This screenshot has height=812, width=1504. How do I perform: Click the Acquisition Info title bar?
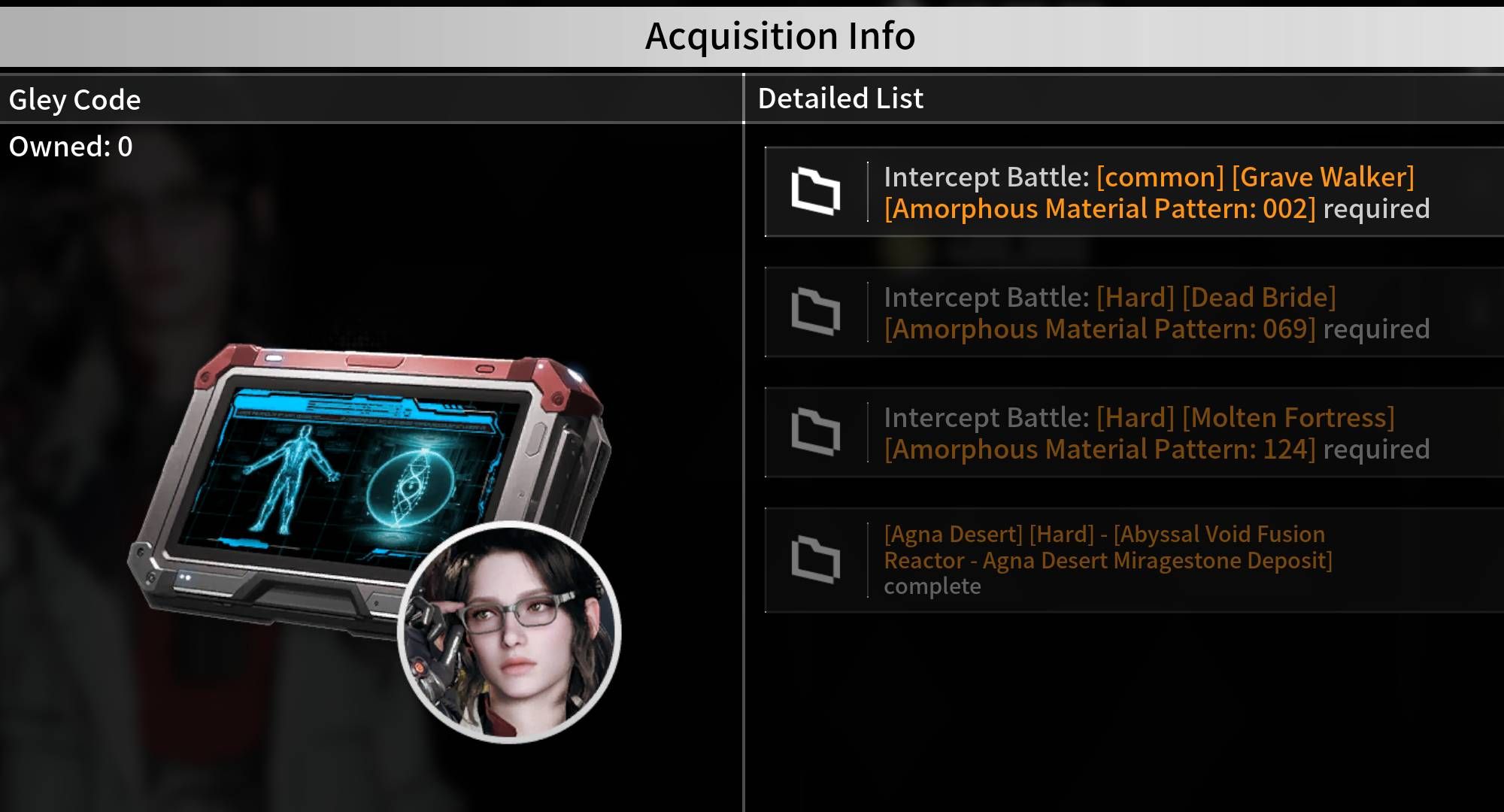point(752,36)
